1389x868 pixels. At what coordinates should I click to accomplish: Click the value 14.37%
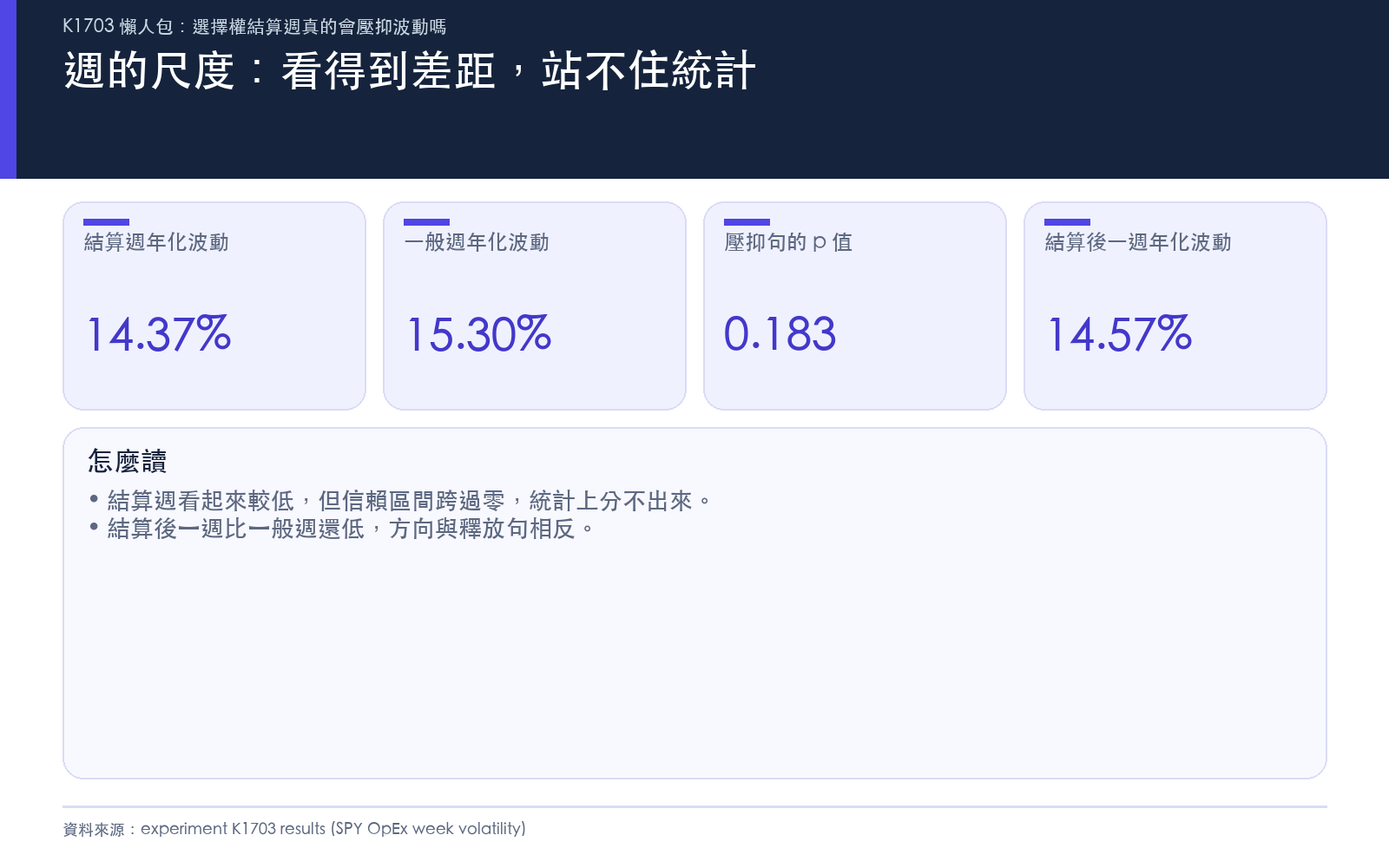point(159,334)
